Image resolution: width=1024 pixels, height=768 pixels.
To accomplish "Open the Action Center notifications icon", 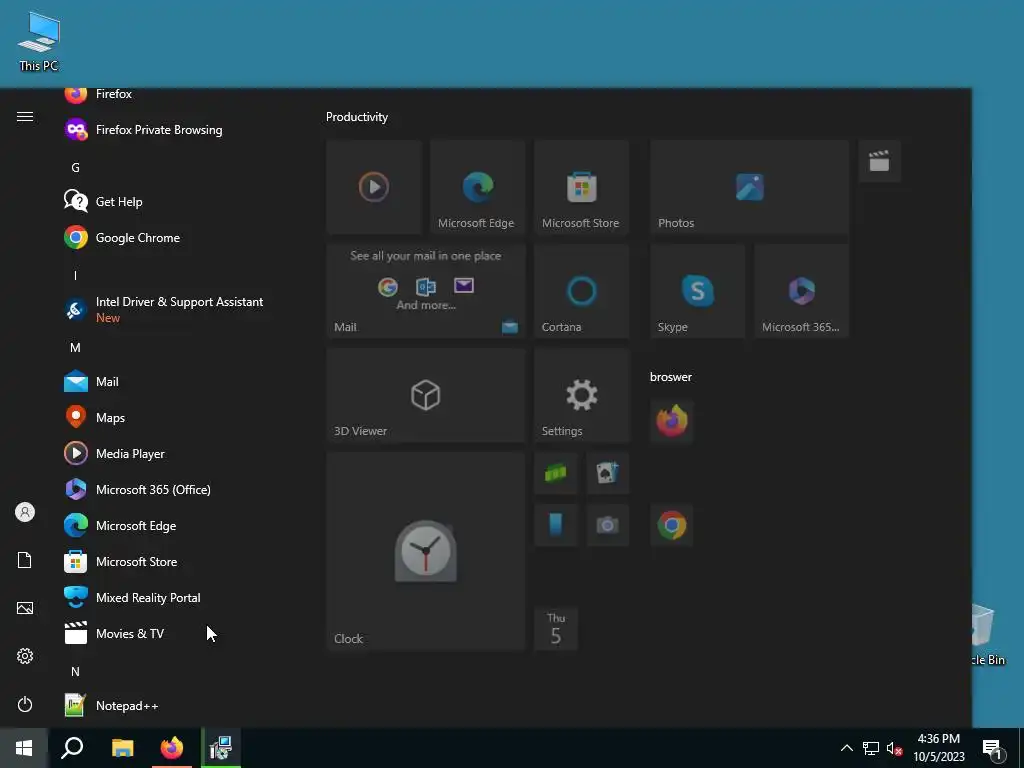I will click(x=993, y=748).
